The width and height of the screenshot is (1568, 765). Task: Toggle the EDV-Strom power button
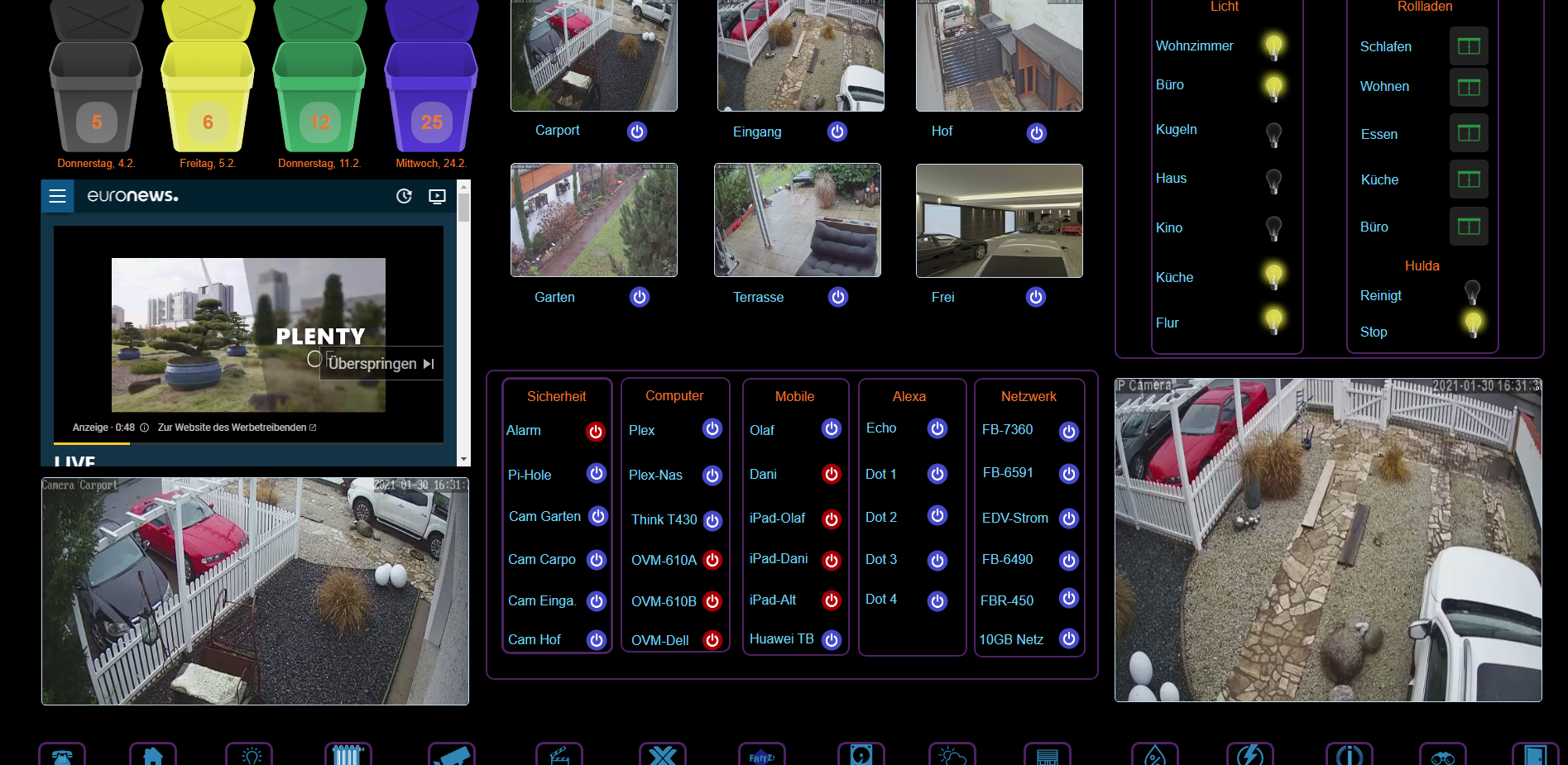click(1069, 519)
